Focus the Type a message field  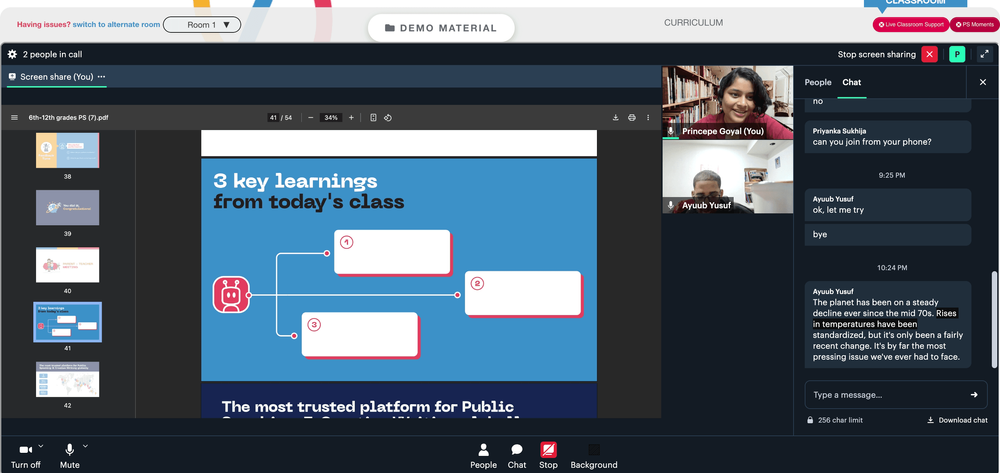[x=895, y=395]
